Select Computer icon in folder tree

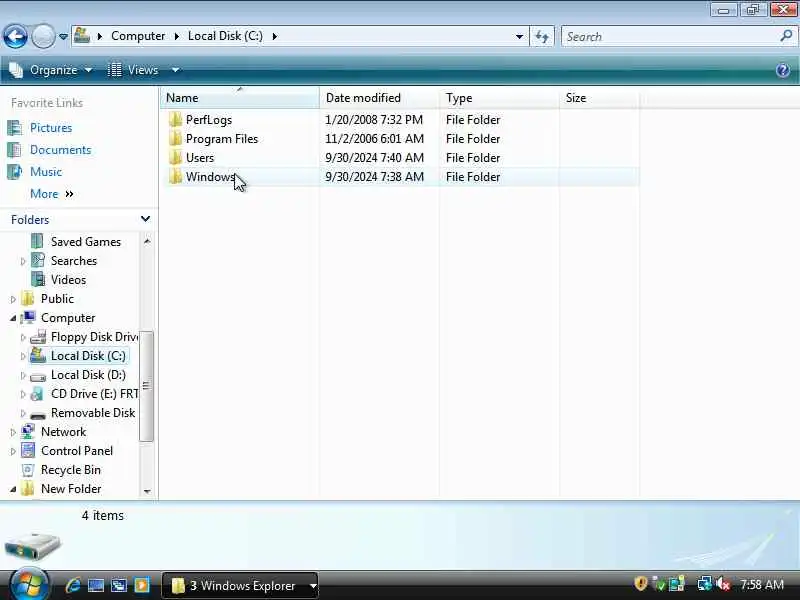[x=28, y=318]
